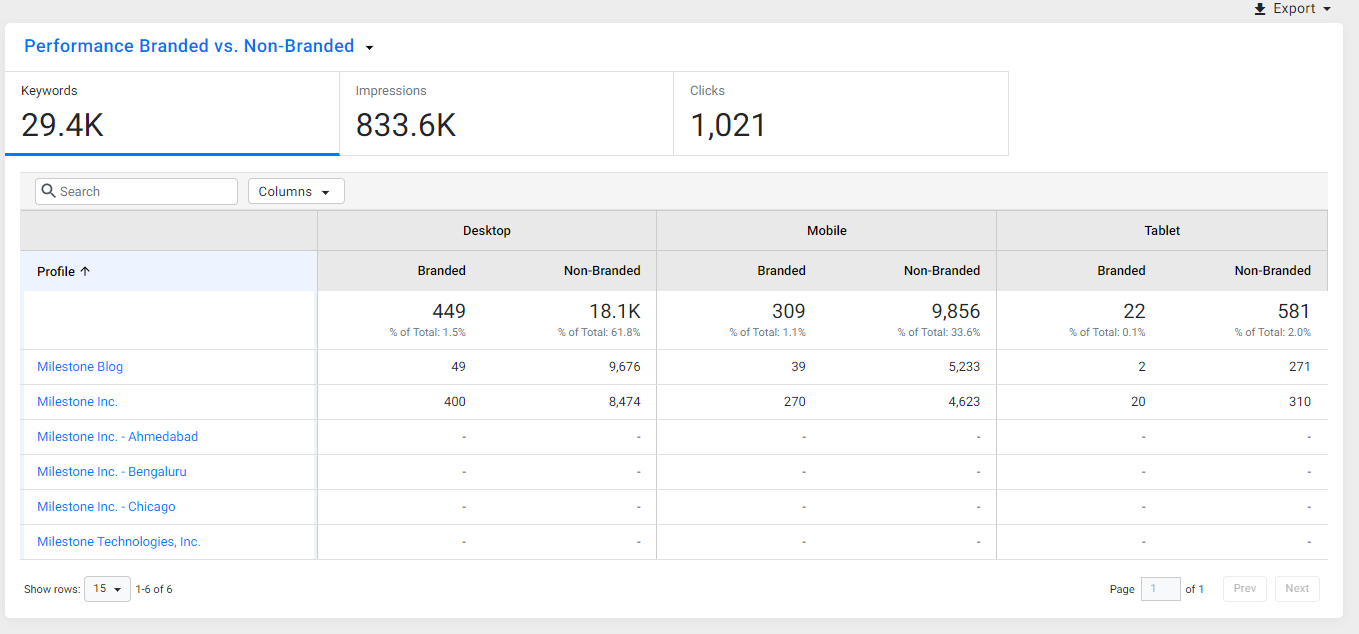Switch to the Clicks tab
The height and width of the screenshot is (634, 1359).
click(x=841, y=113)
